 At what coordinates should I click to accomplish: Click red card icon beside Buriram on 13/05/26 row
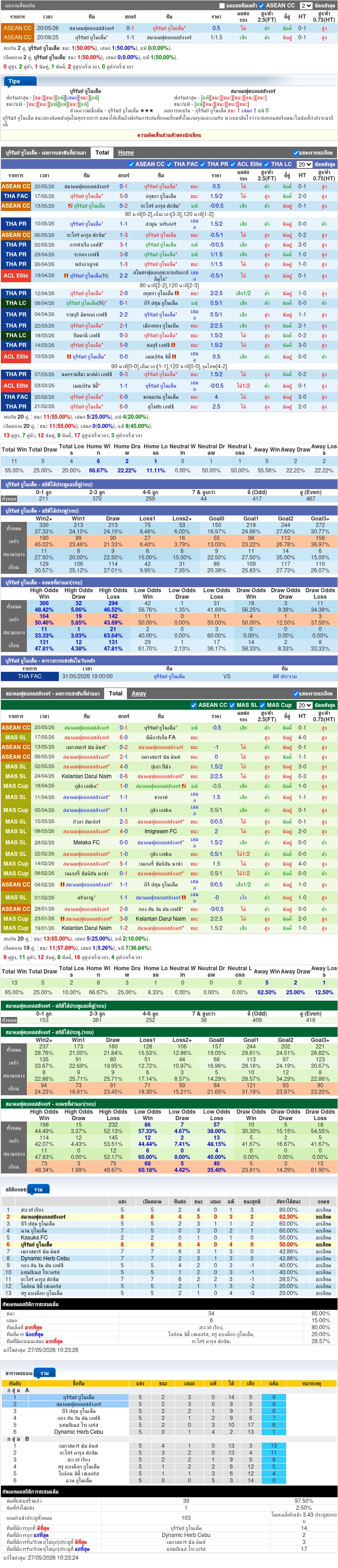pos(70,206)
